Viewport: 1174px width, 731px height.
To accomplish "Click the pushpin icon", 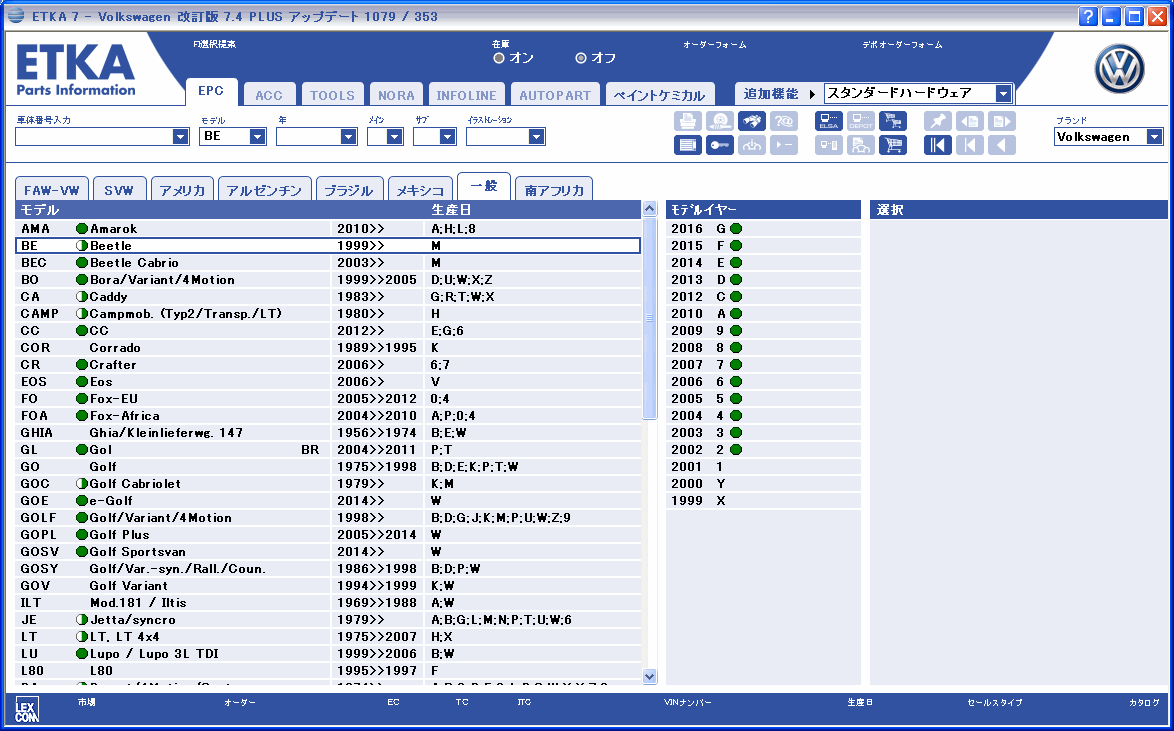I will tap(937, 121).
